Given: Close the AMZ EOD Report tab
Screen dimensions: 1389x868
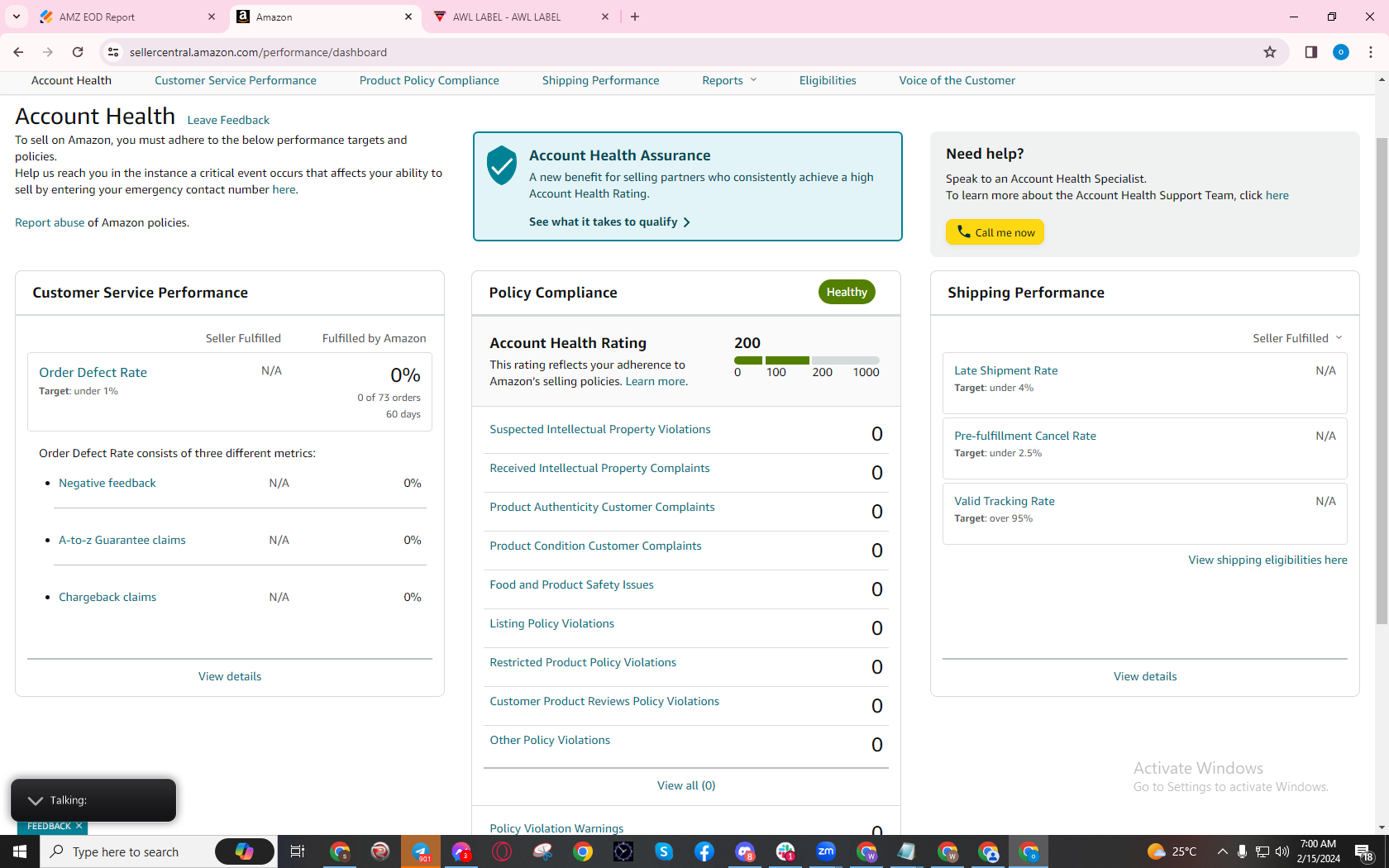Looking at the screenshot, I should tap(212, 17).
